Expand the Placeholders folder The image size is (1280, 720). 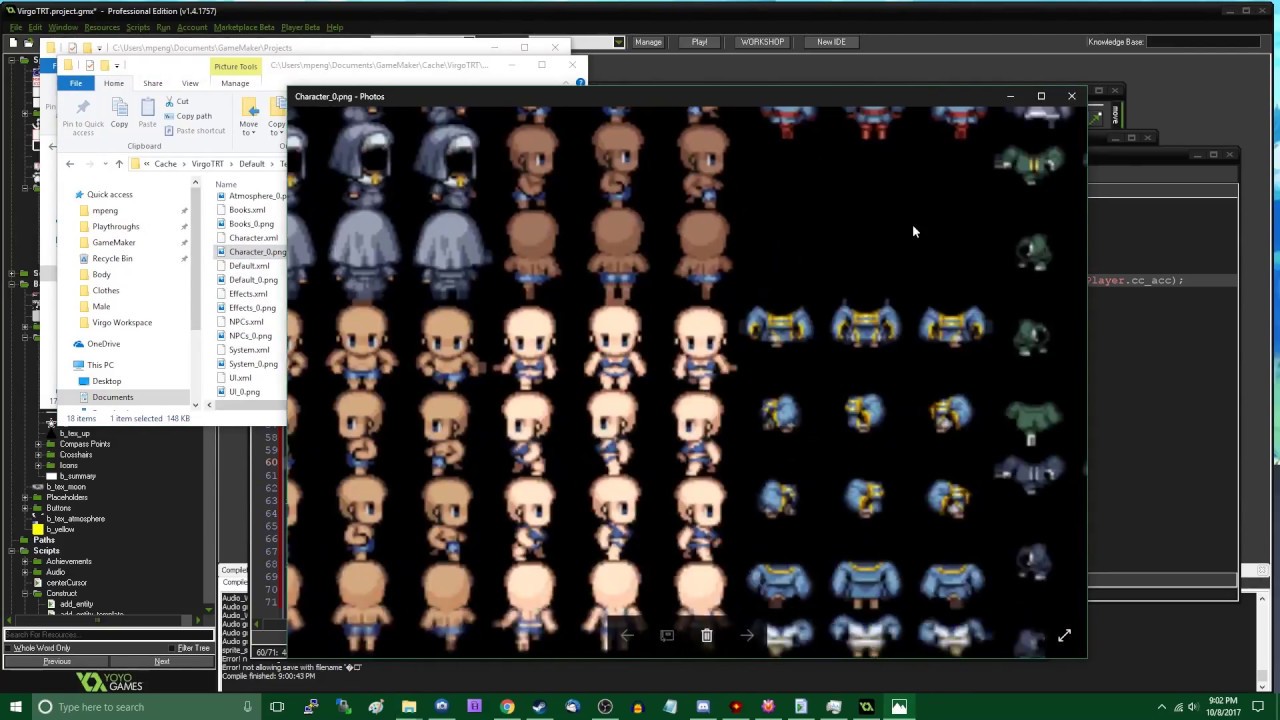coord(26,497)
